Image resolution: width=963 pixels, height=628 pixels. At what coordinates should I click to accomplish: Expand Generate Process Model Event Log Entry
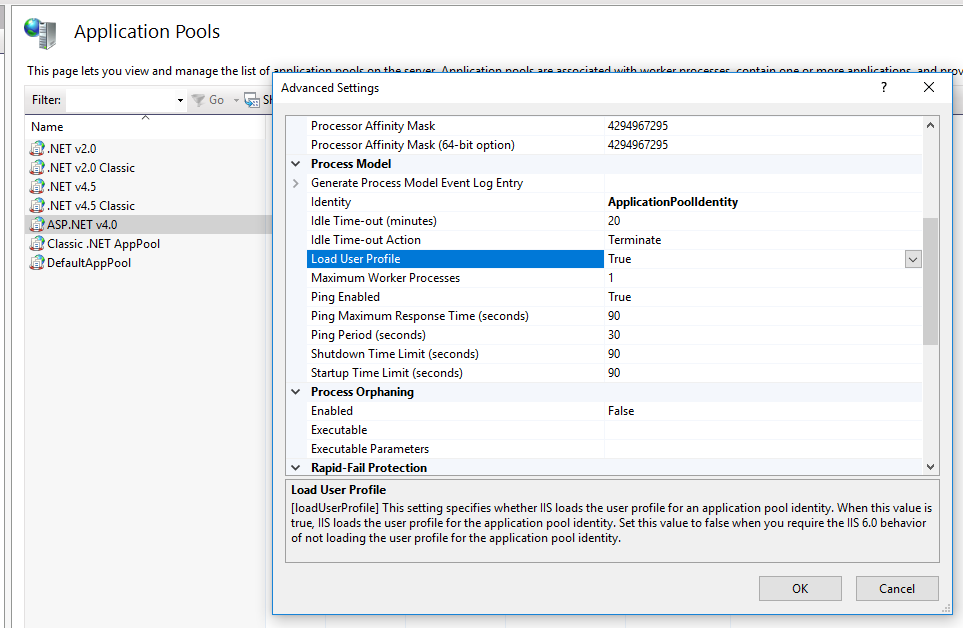pyautogui.click(x=296, y=183)
